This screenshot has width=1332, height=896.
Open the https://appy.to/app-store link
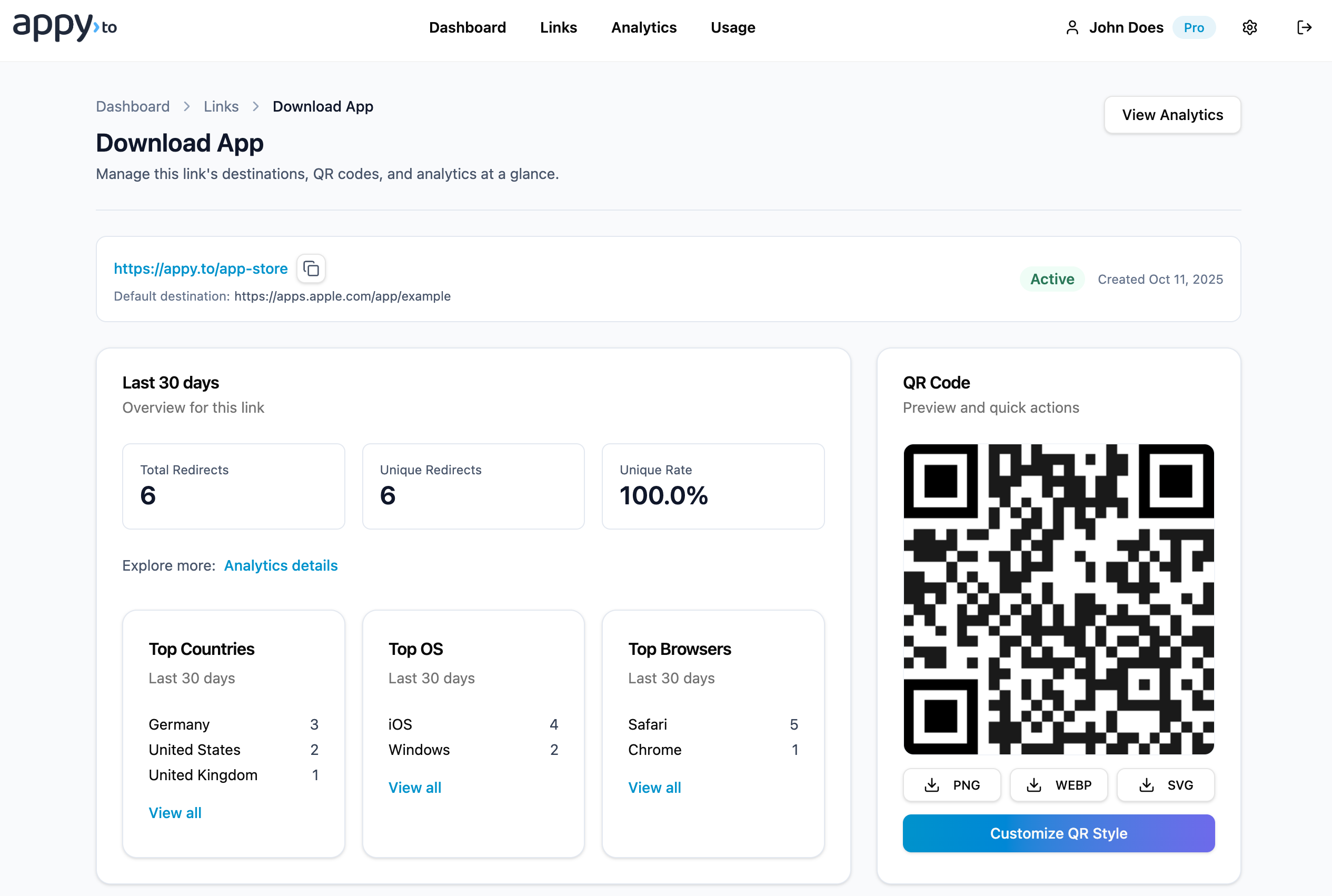coord(201,268)
